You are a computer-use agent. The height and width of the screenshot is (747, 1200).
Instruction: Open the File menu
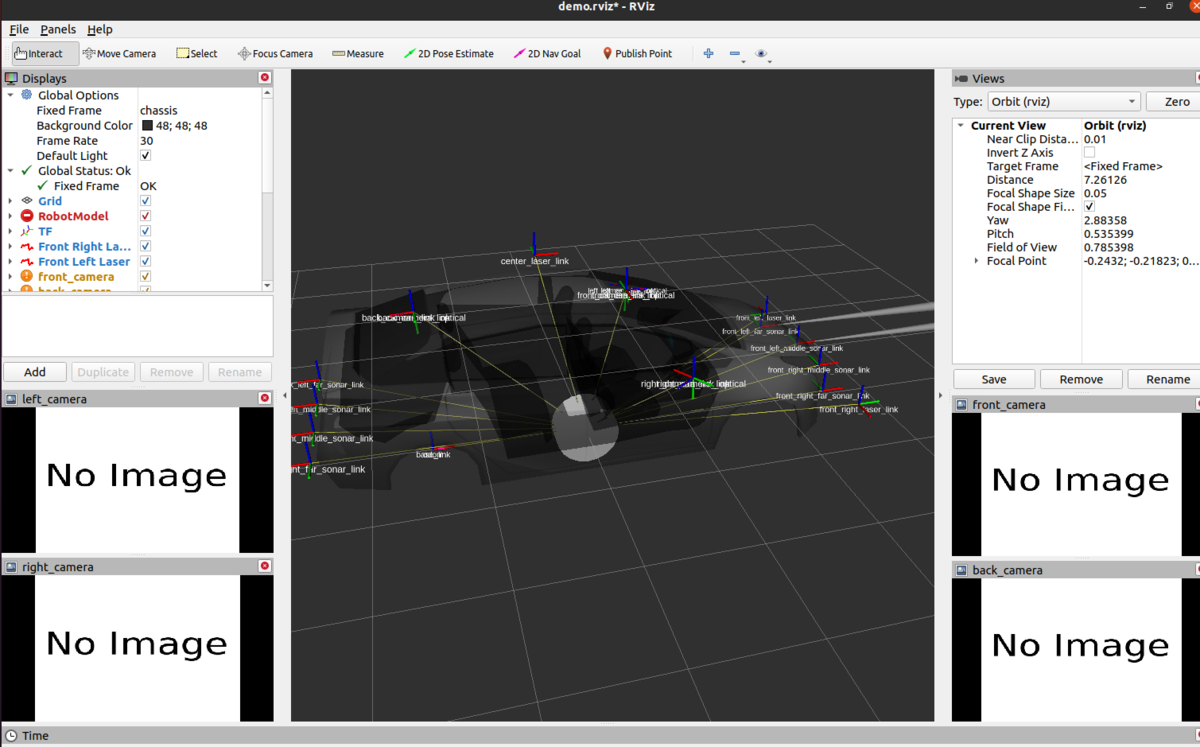click(19, 29)
